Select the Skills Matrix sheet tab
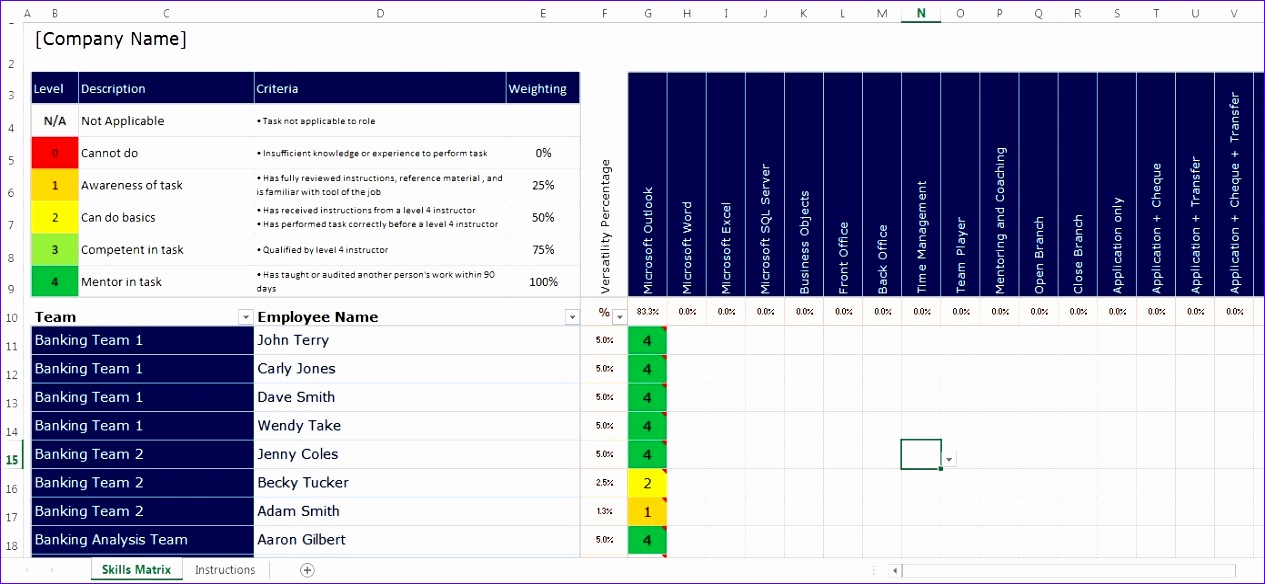The image size is (1265, 584). [136, 569]
